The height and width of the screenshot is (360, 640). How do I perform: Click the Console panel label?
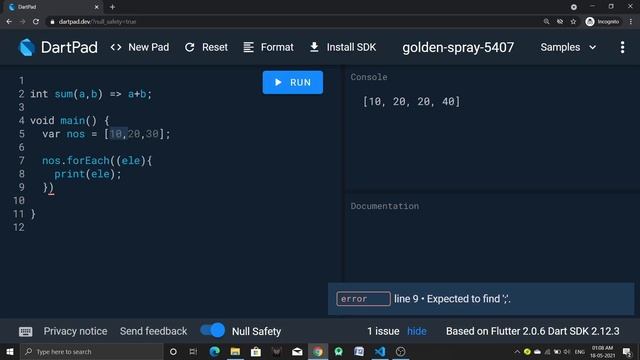click(369, 77)
